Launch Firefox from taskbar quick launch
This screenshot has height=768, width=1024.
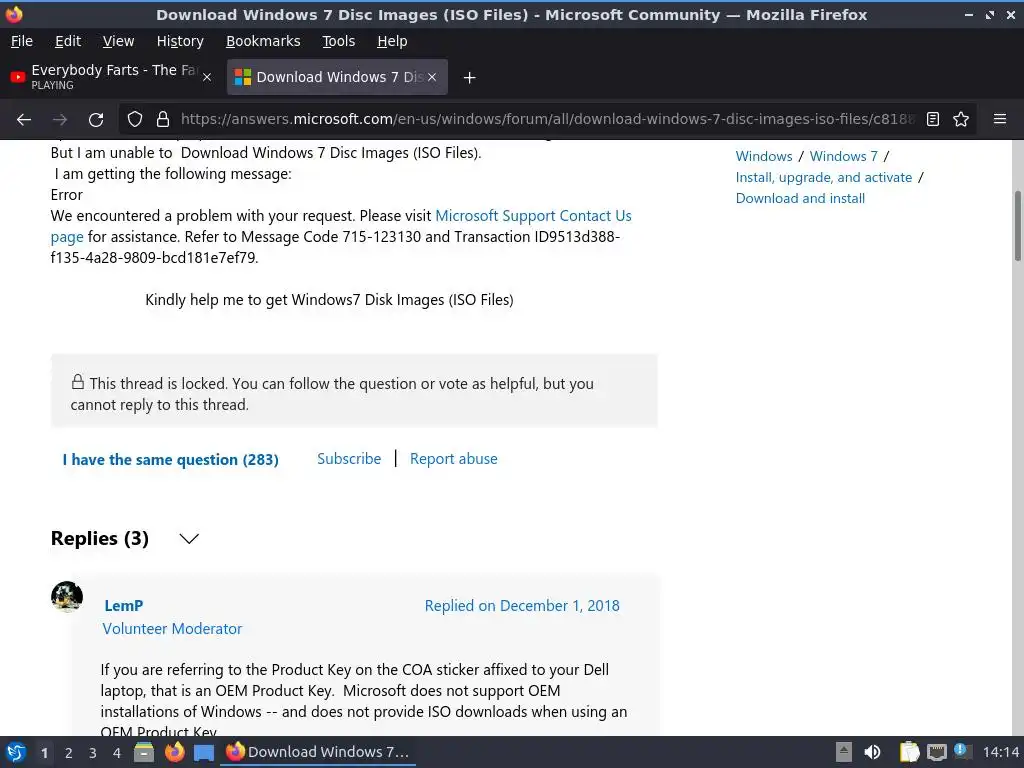174,752
